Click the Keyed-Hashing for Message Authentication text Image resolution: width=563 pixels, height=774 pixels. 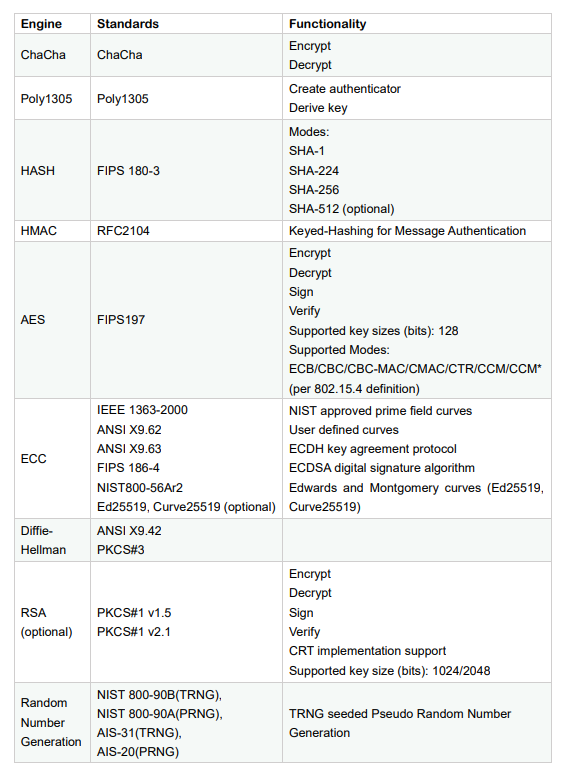click(x=407, y=231)
